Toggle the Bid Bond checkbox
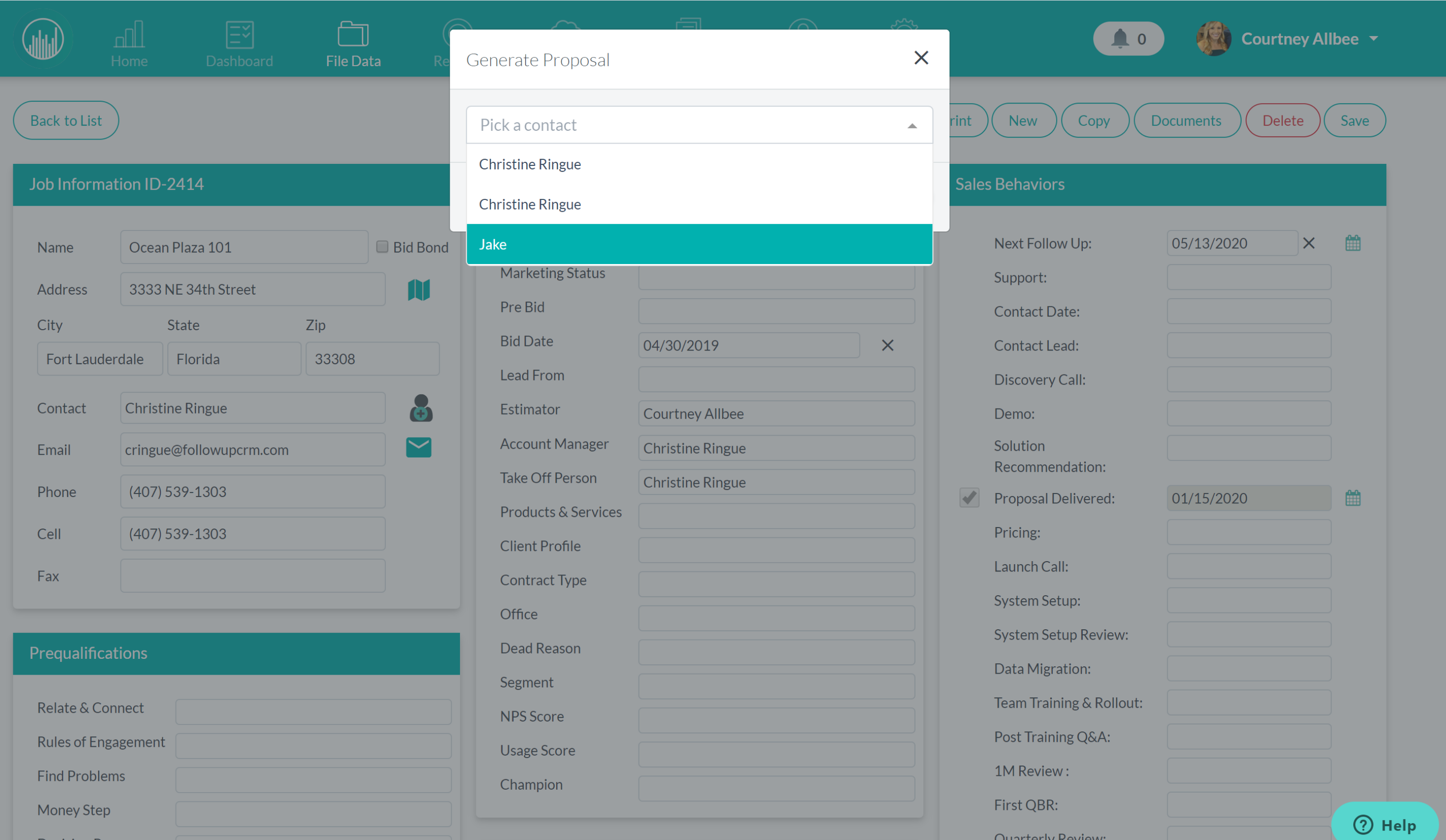The height and width of the screenshot is (840, 1446). (382, 247)
